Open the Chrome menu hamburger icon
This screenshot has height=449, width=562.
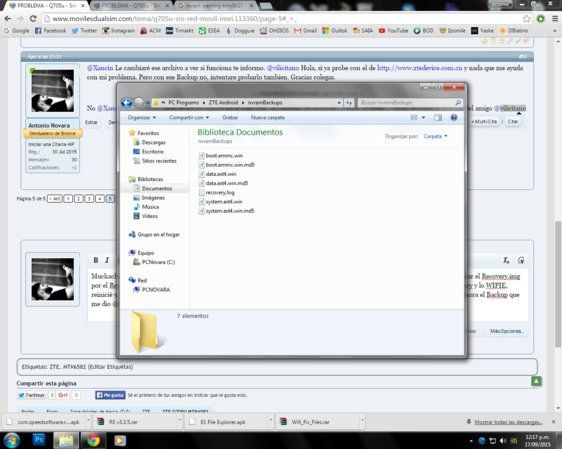tap(554, 19)
